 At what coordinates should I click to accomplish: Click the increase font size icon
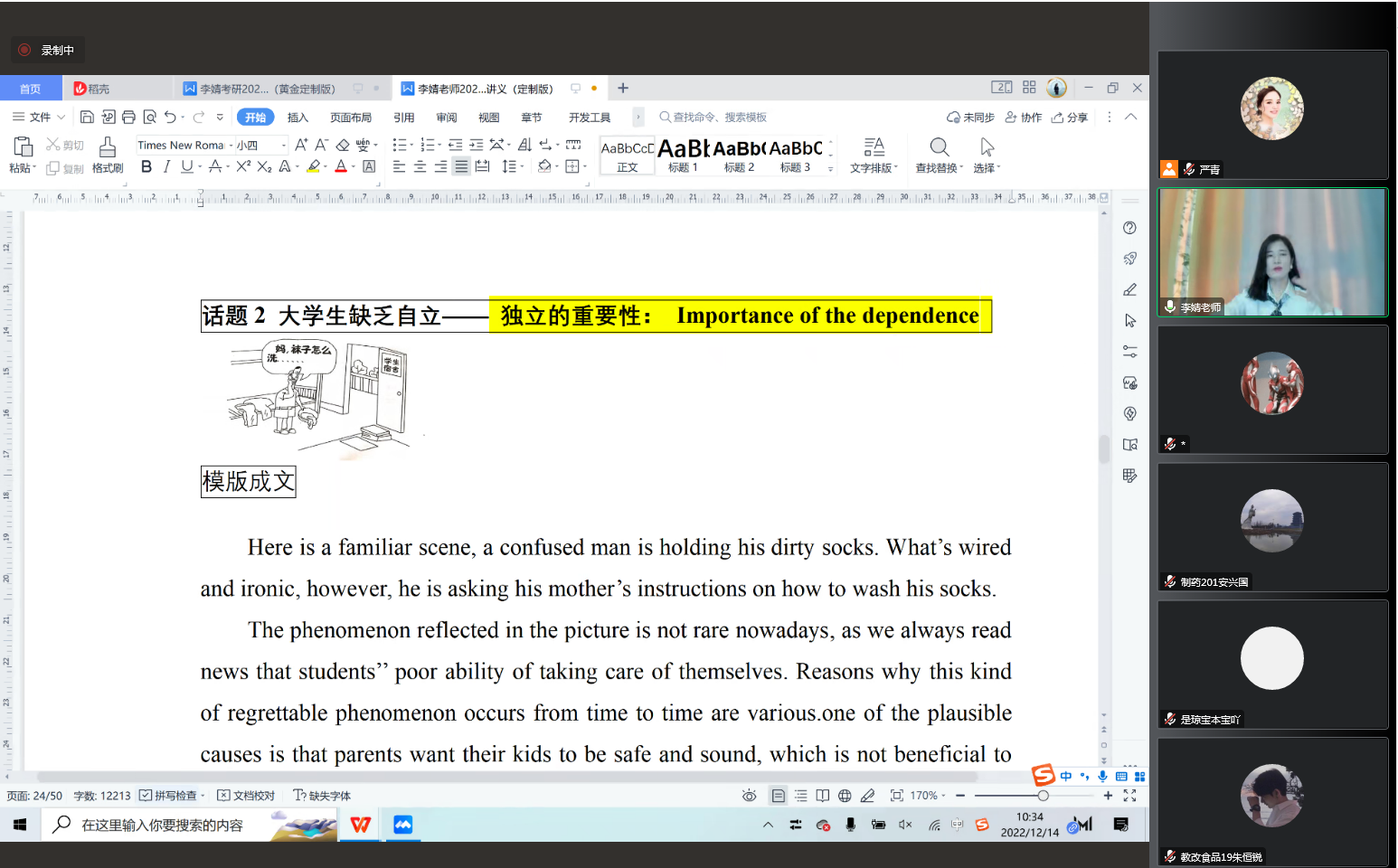pos(301,145)
